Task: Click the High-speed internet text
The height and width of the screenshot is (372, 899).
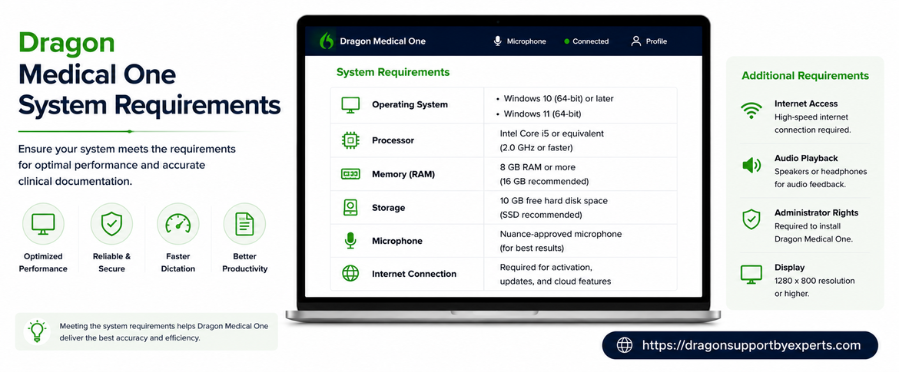Action: tap(811, 117)
